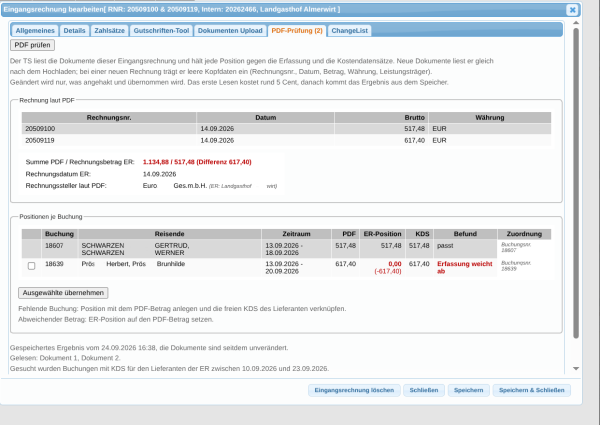This screenshot has height=425, width=600.
Task: Open the Zahlsätze tab
Action: click(109, 31)
